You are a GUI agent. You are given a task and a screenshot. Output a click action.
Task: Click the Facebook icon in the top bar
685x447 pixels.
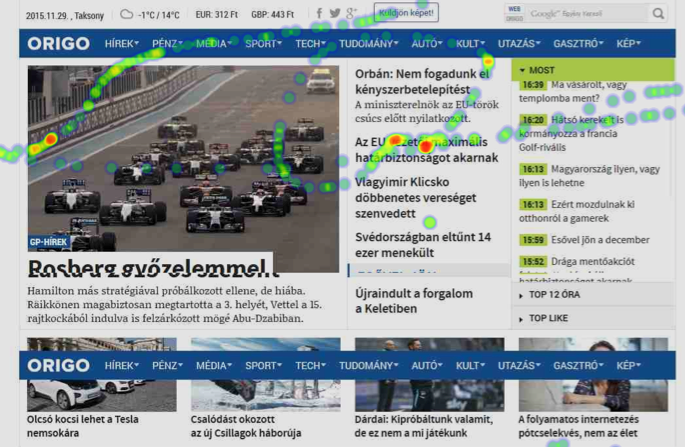pos(320,14)
